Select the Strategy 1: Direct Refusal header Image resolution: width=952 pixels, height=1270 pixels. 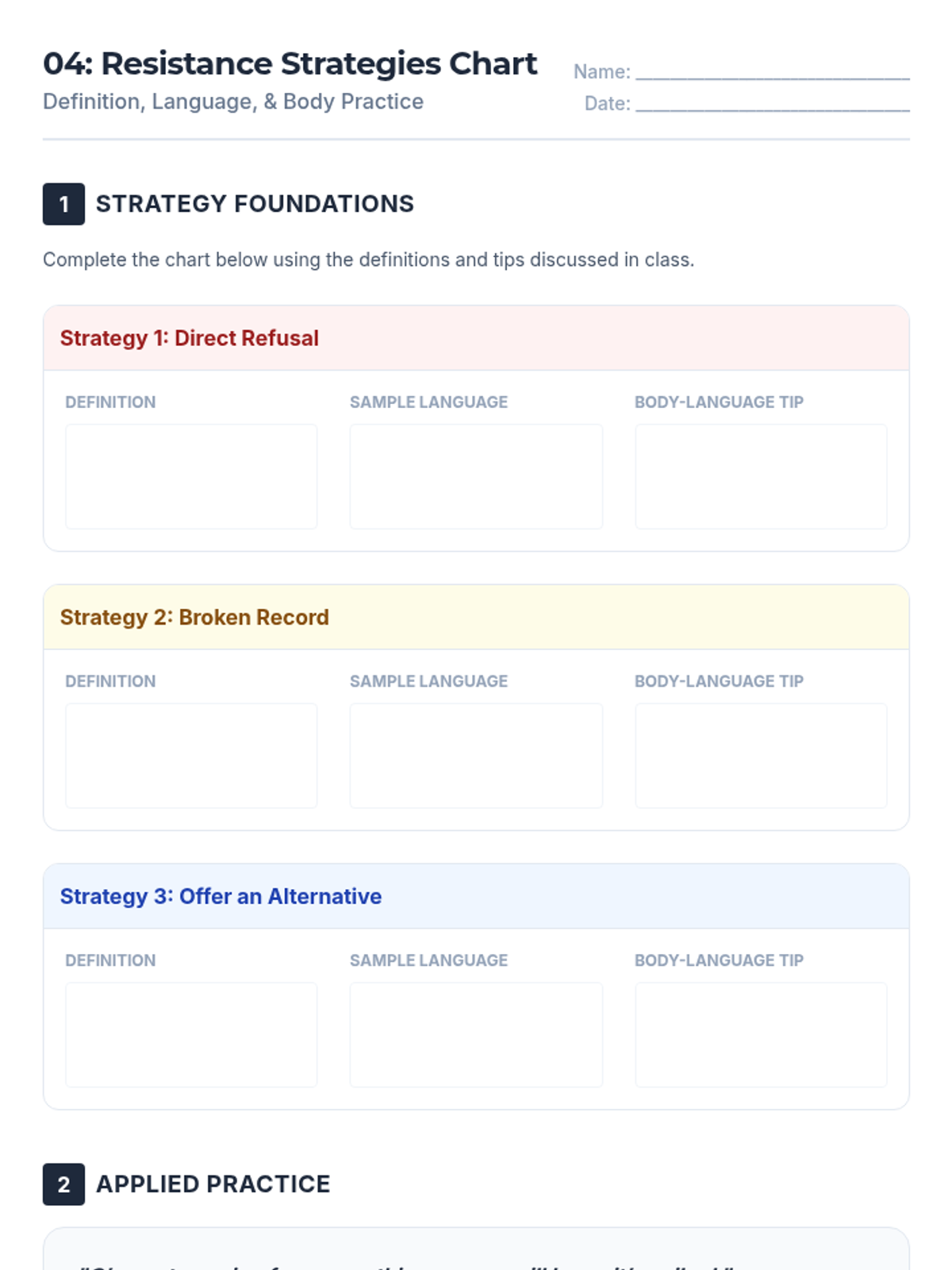(x=476, y=338)
